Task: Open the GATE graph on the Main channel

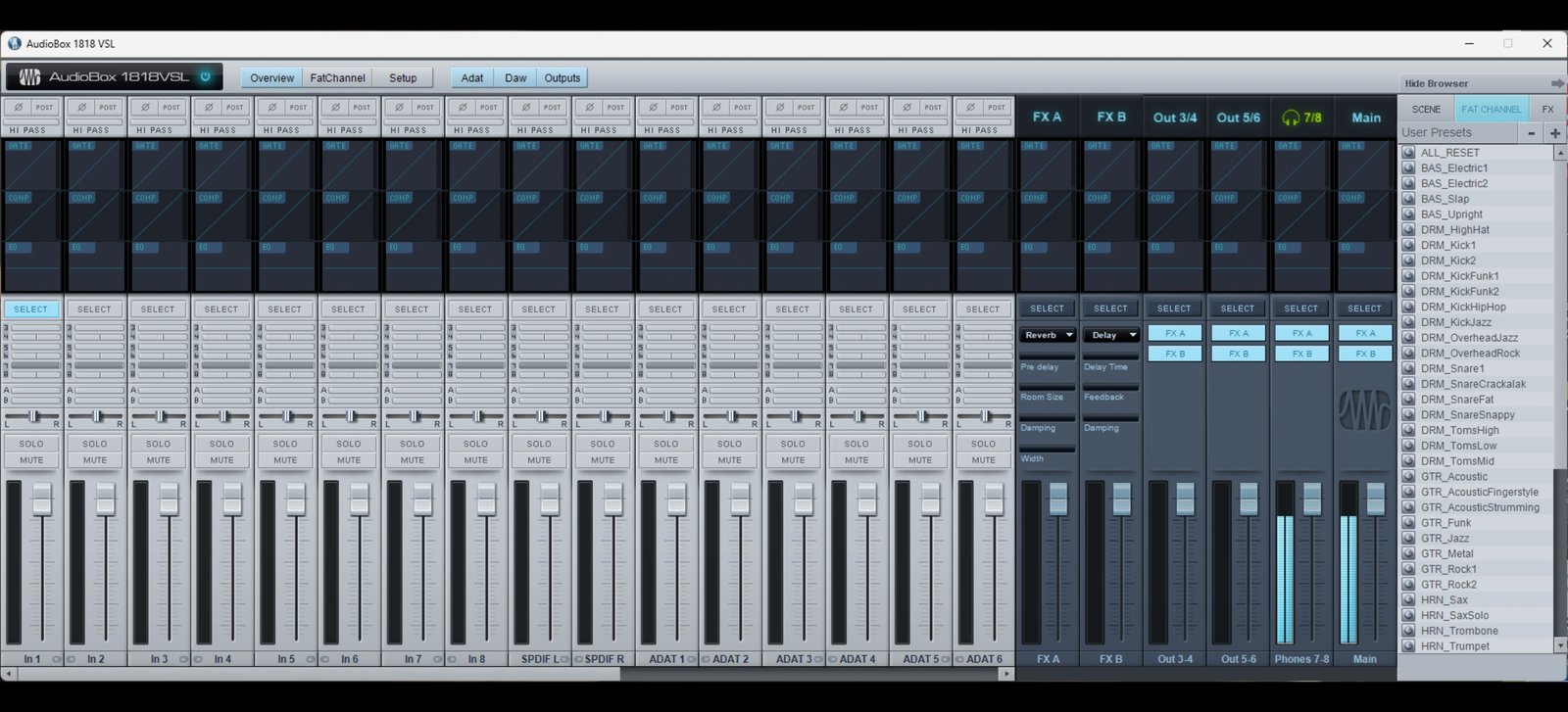Action: [1365, 164]
